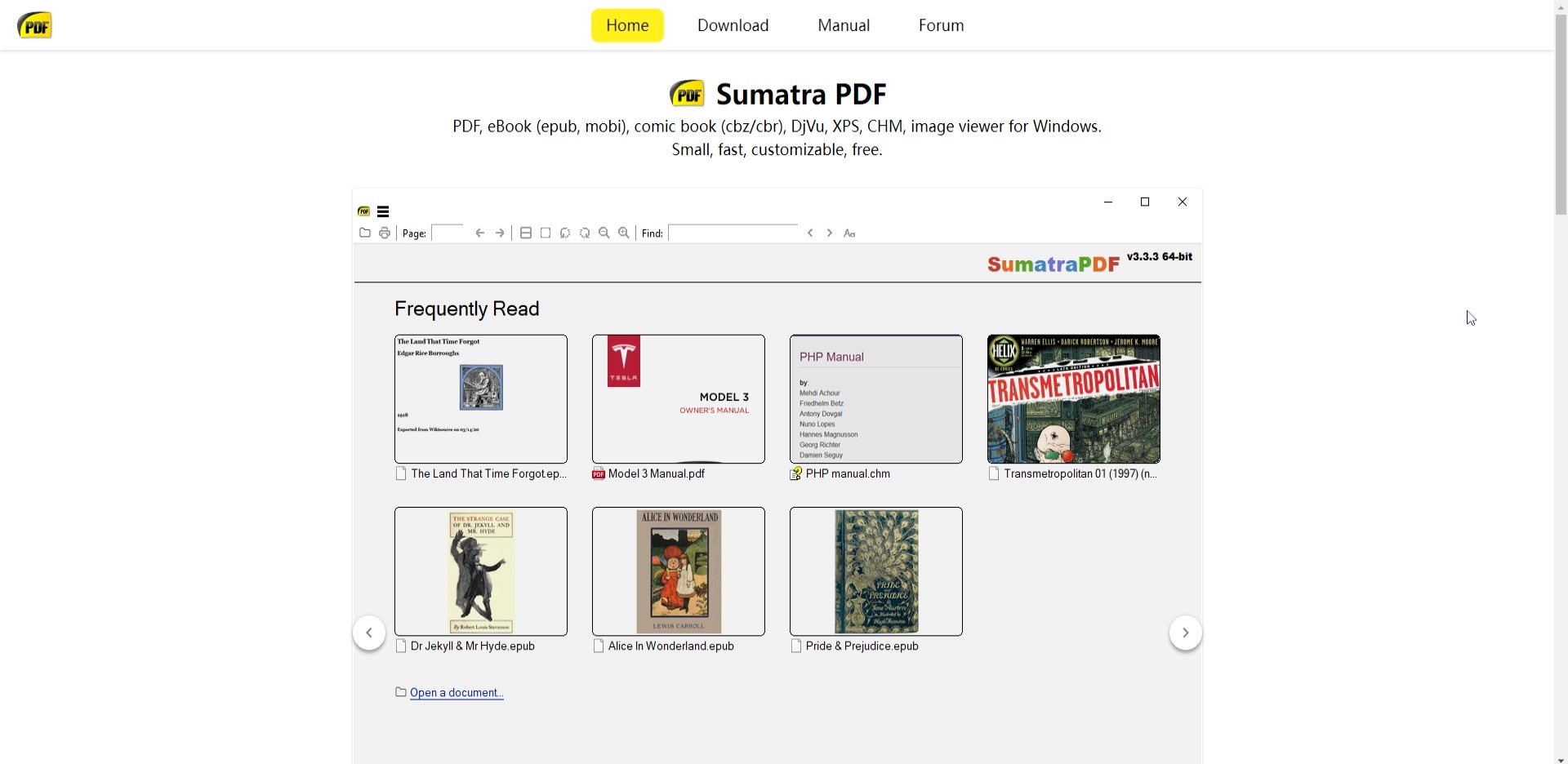This screenshot has width=1568, height=764.
Task: Click the Sumatra PDF logo in the header
Action: 35,25
